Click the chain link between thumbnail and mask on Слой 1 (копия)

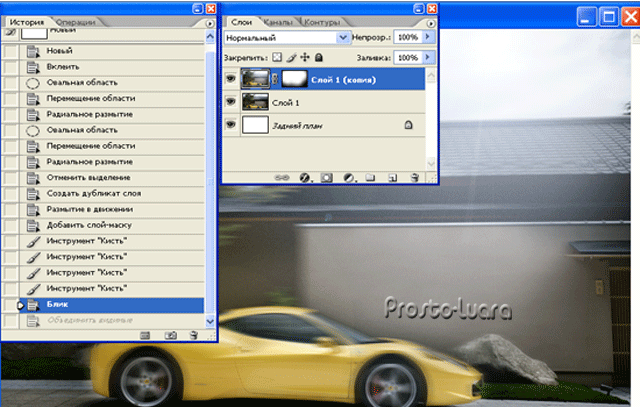[275, 79]
